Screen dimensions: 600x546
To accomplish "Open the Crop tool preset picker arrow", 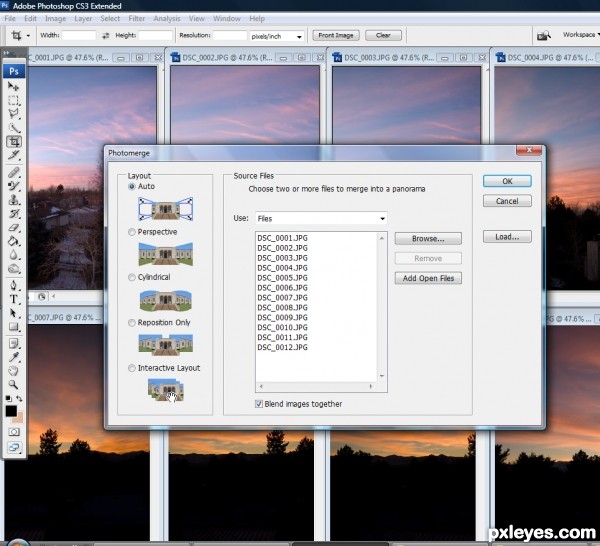I will coord(28,36).
